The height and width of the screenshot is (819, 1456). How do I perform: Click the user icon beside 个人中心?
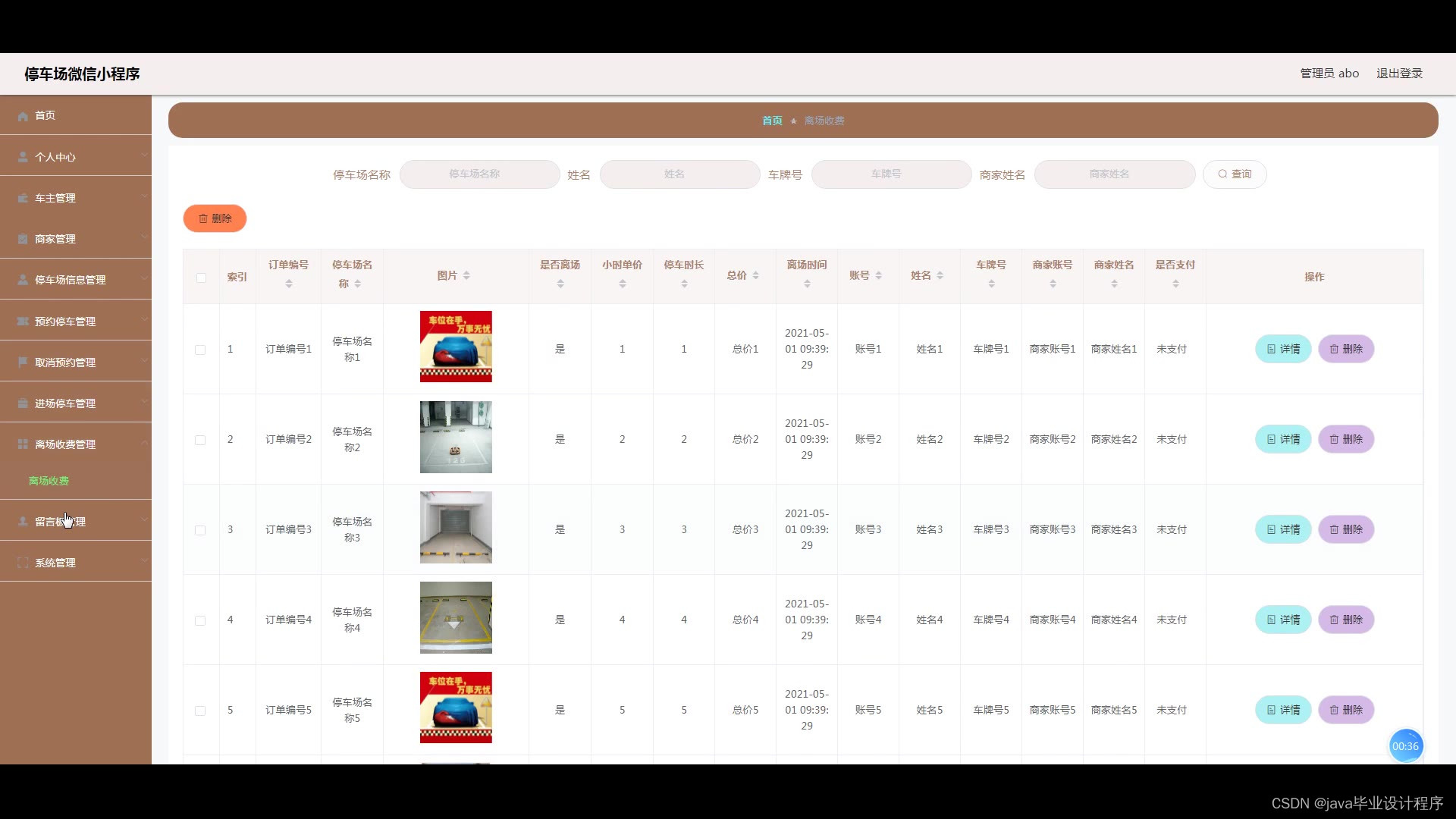point(23,157)
